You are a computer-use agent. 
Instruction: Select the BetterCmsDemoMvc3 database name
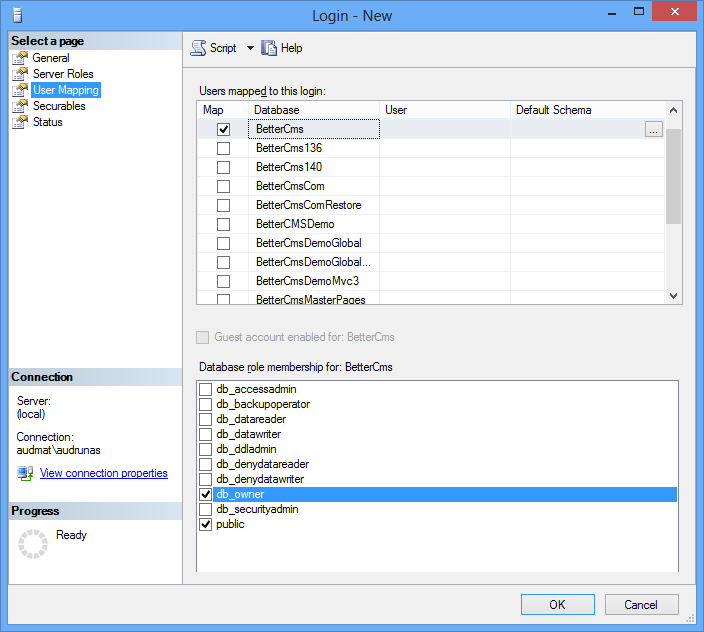coord(308,281)
